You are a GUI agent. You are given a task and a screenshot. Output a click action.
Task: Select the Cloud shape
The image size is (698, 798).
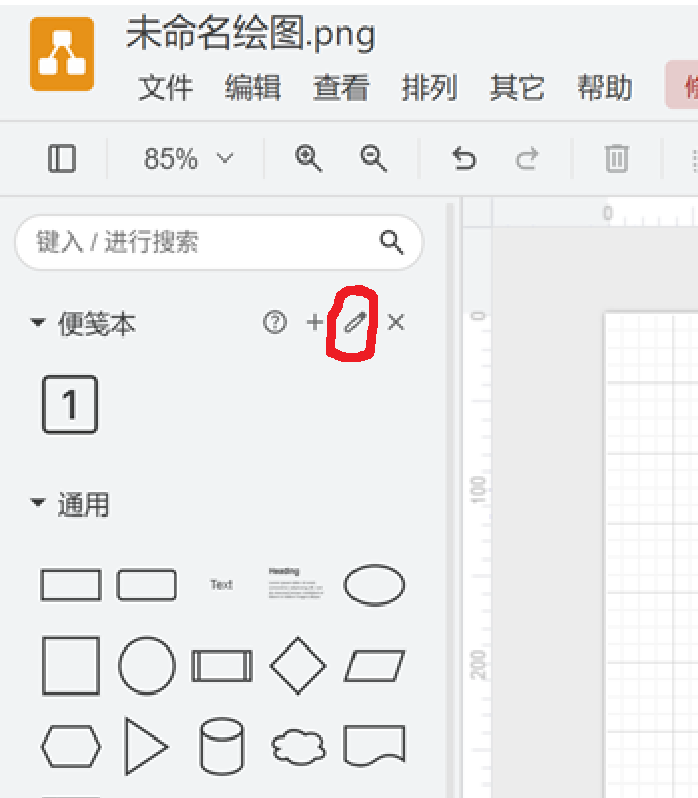tap(298, 746)
